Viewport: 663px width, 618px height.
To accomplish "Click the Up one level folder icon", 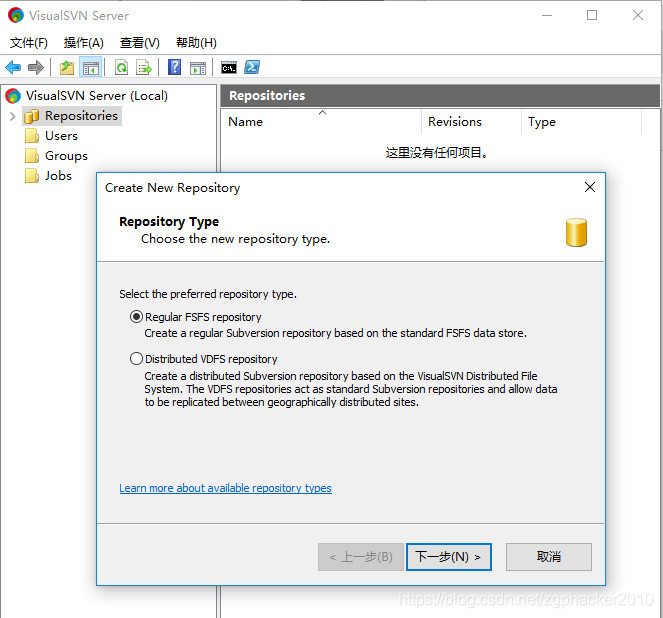I will click(x=67, y=67).
